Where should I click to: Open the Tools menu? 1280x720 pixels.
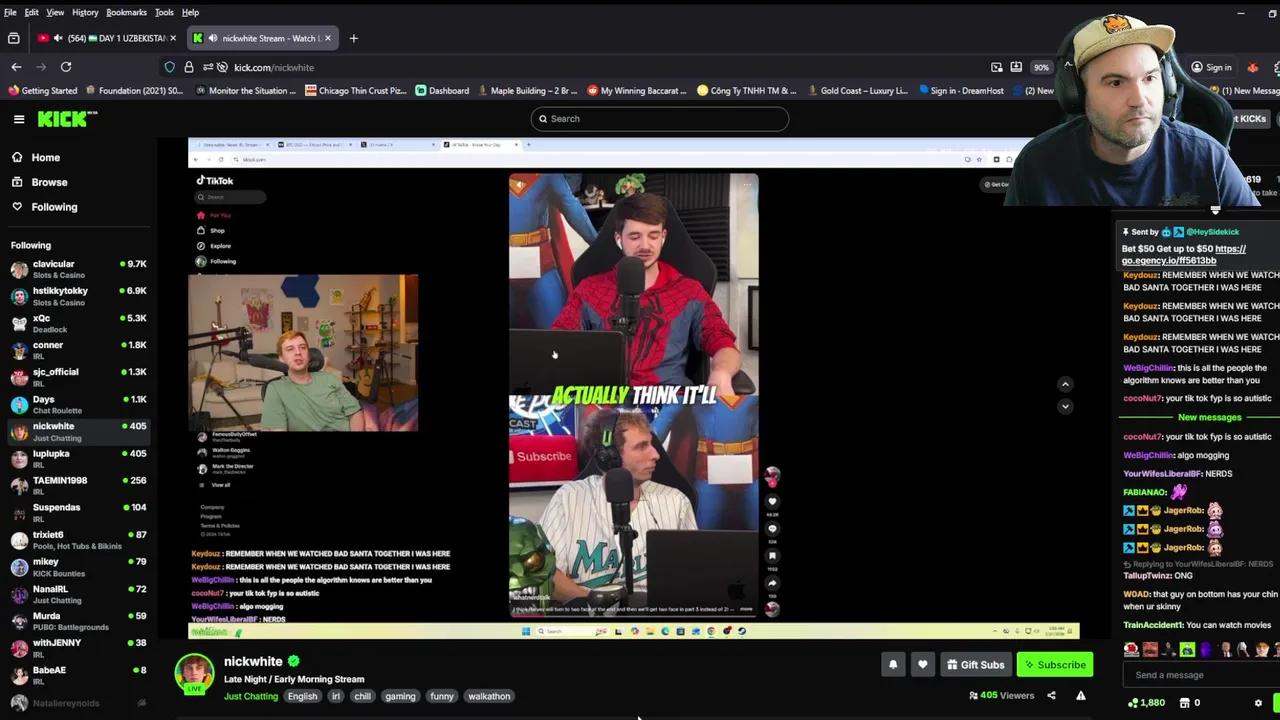click(x=164, y=12)
